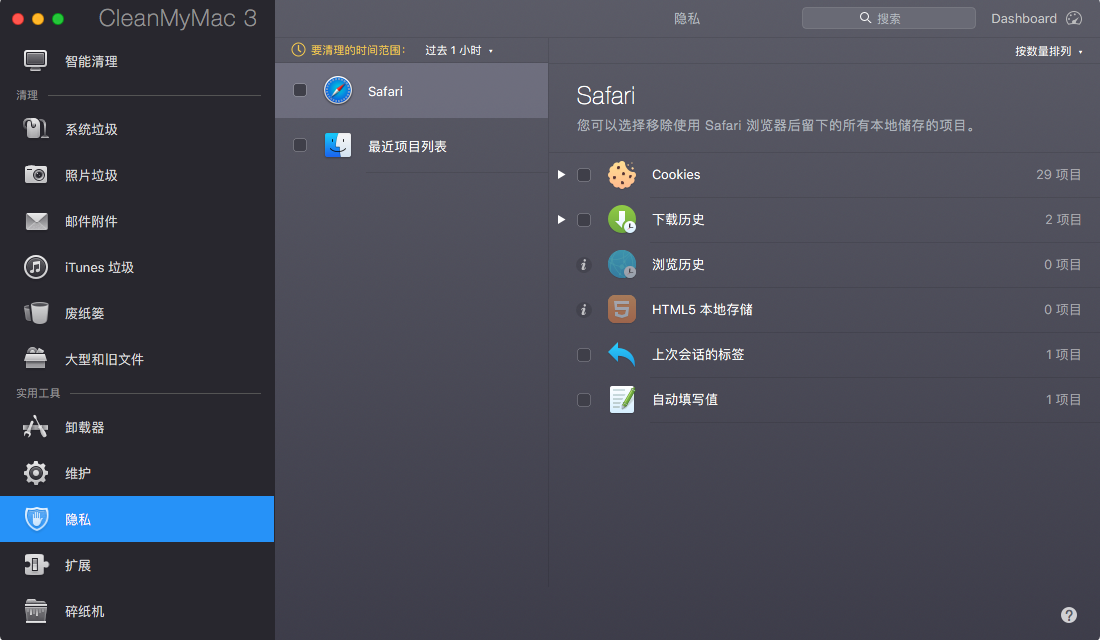Click the download history green icon
The width and height of the screenshot is (1100, 640).
click(622, 220)
